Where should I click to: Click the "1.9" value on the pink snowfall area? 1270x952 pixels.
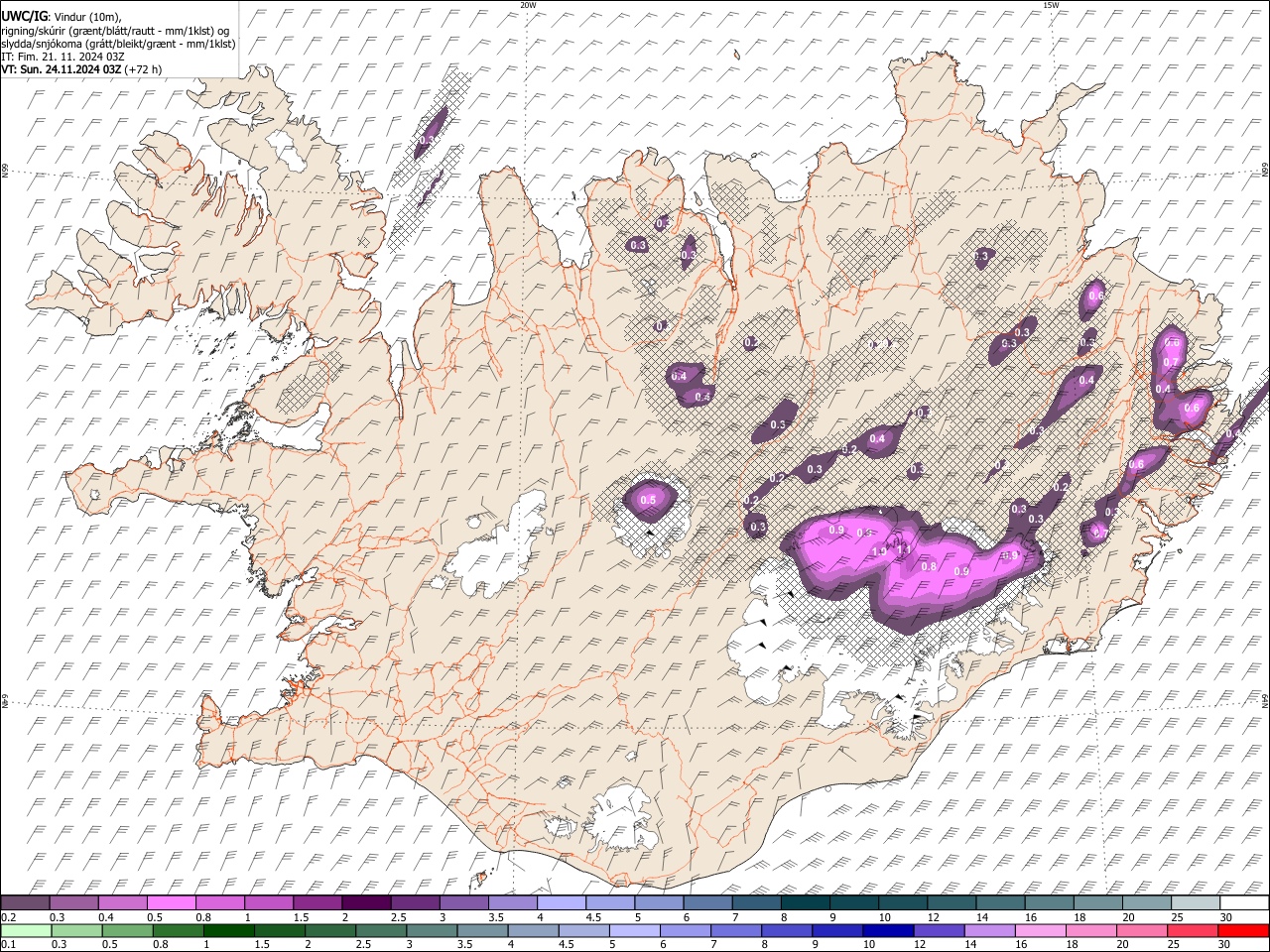[879, 552]
